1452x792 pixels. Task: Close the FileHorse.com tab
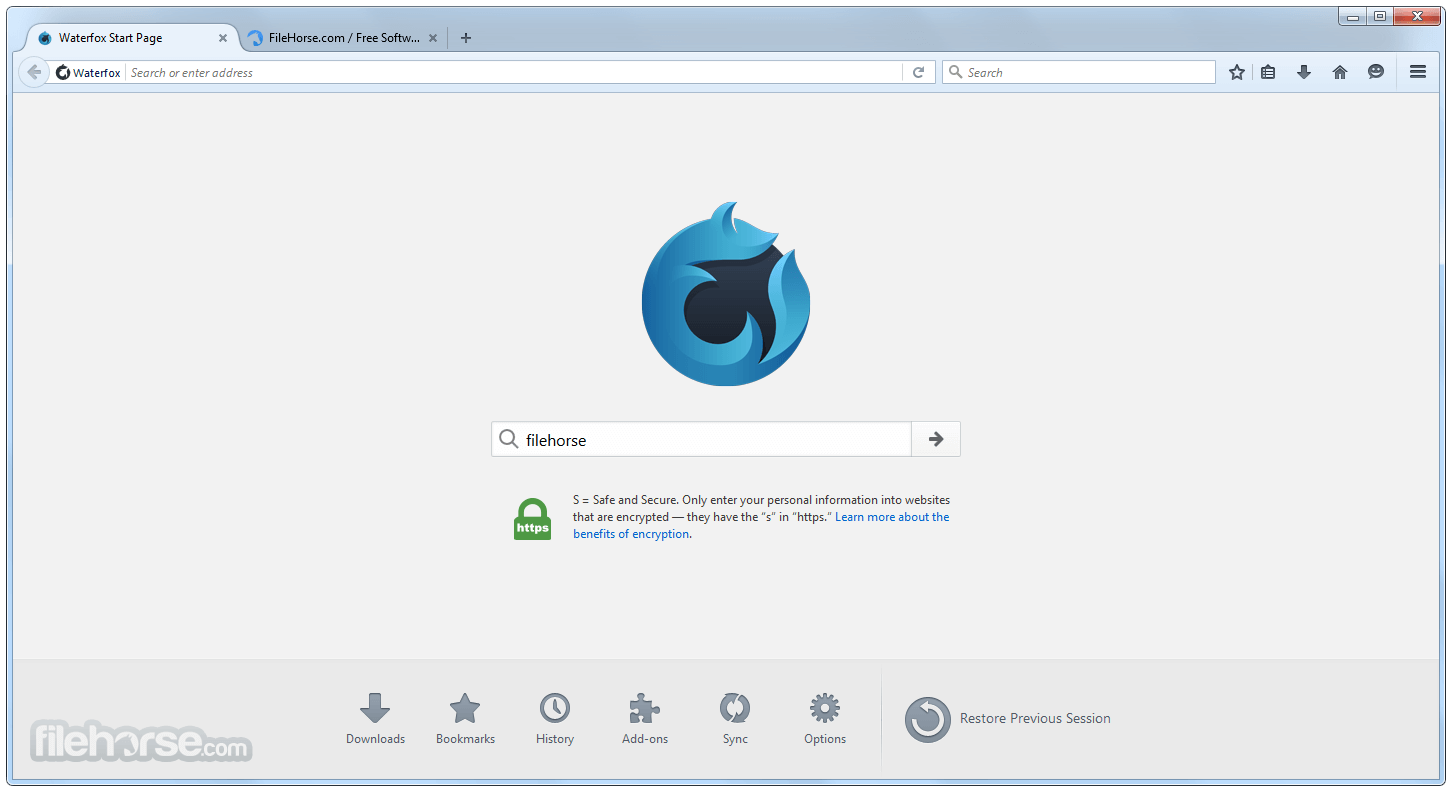(x=433, y=38)
